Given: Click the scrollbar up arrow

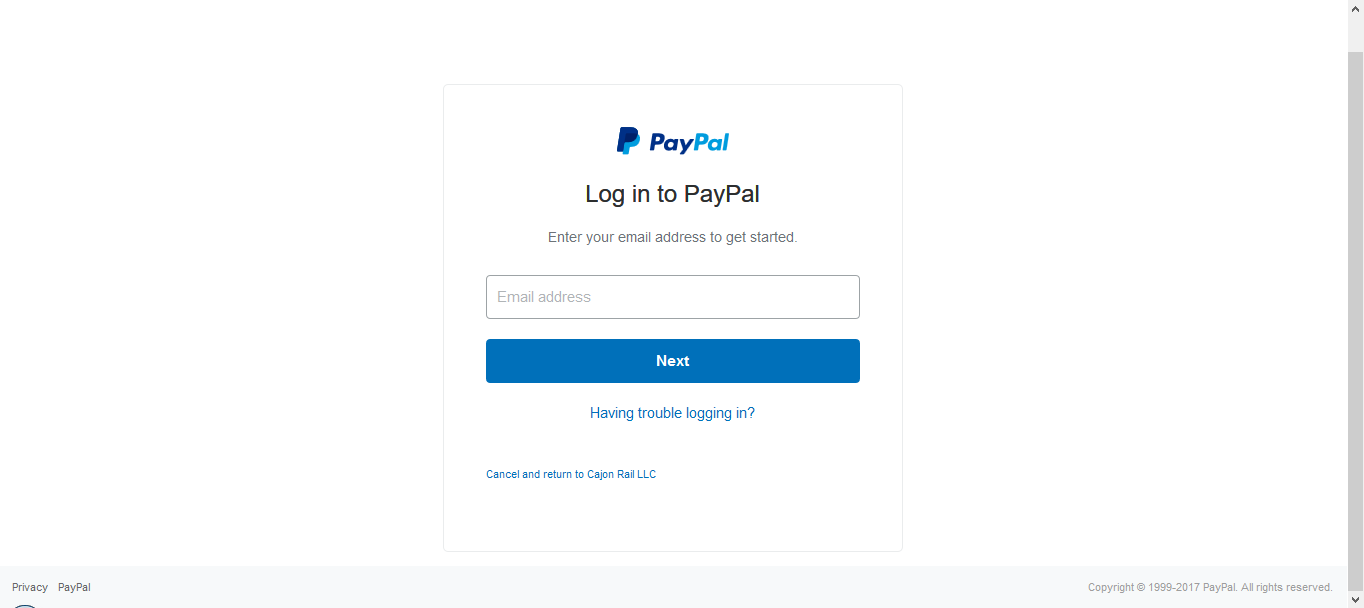Looking at the screenshot, I should click(1356, 7).
